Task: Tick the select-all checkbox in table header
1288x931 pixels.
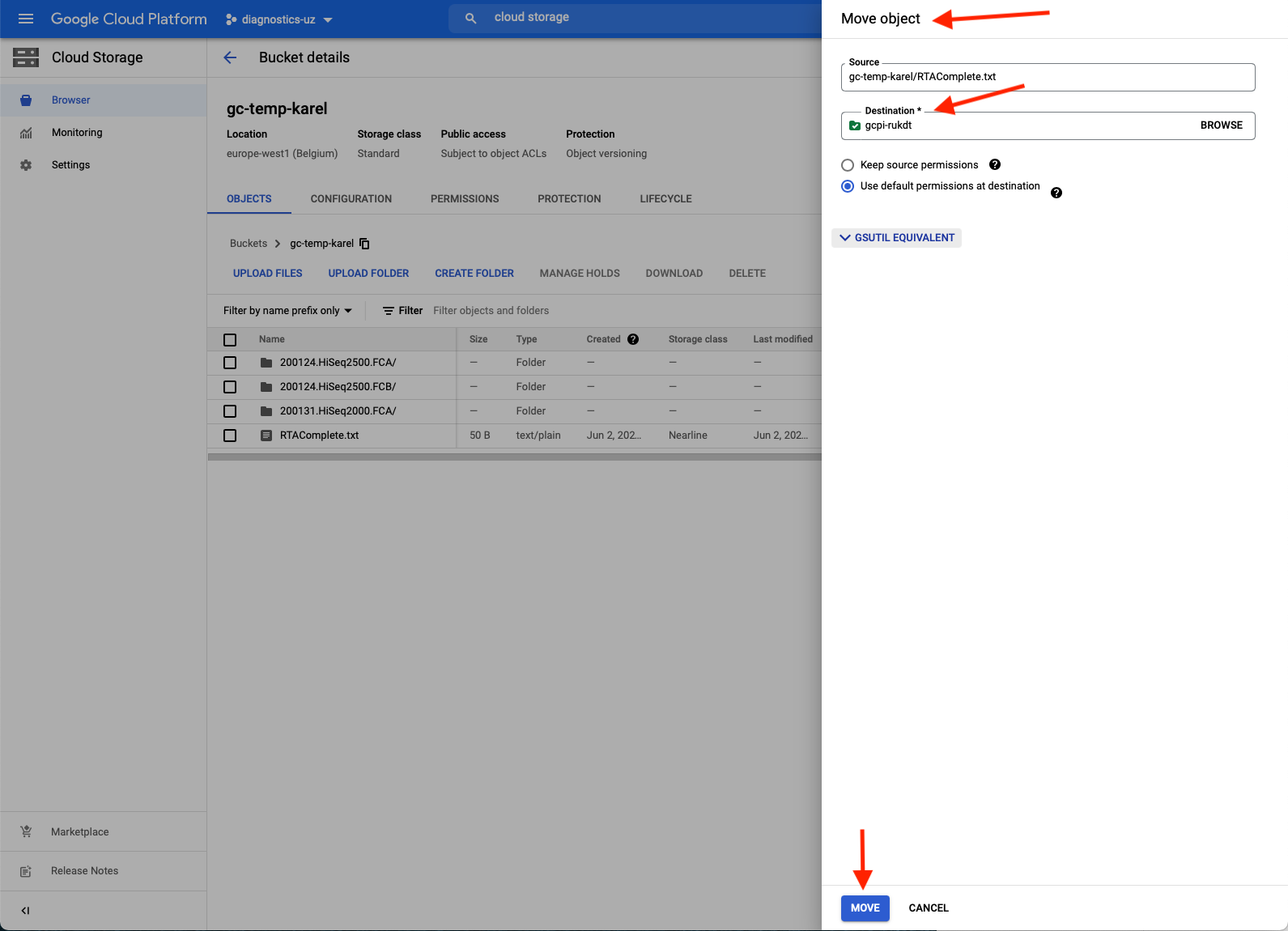Action: pyautogui.click(x=230, y=340)
